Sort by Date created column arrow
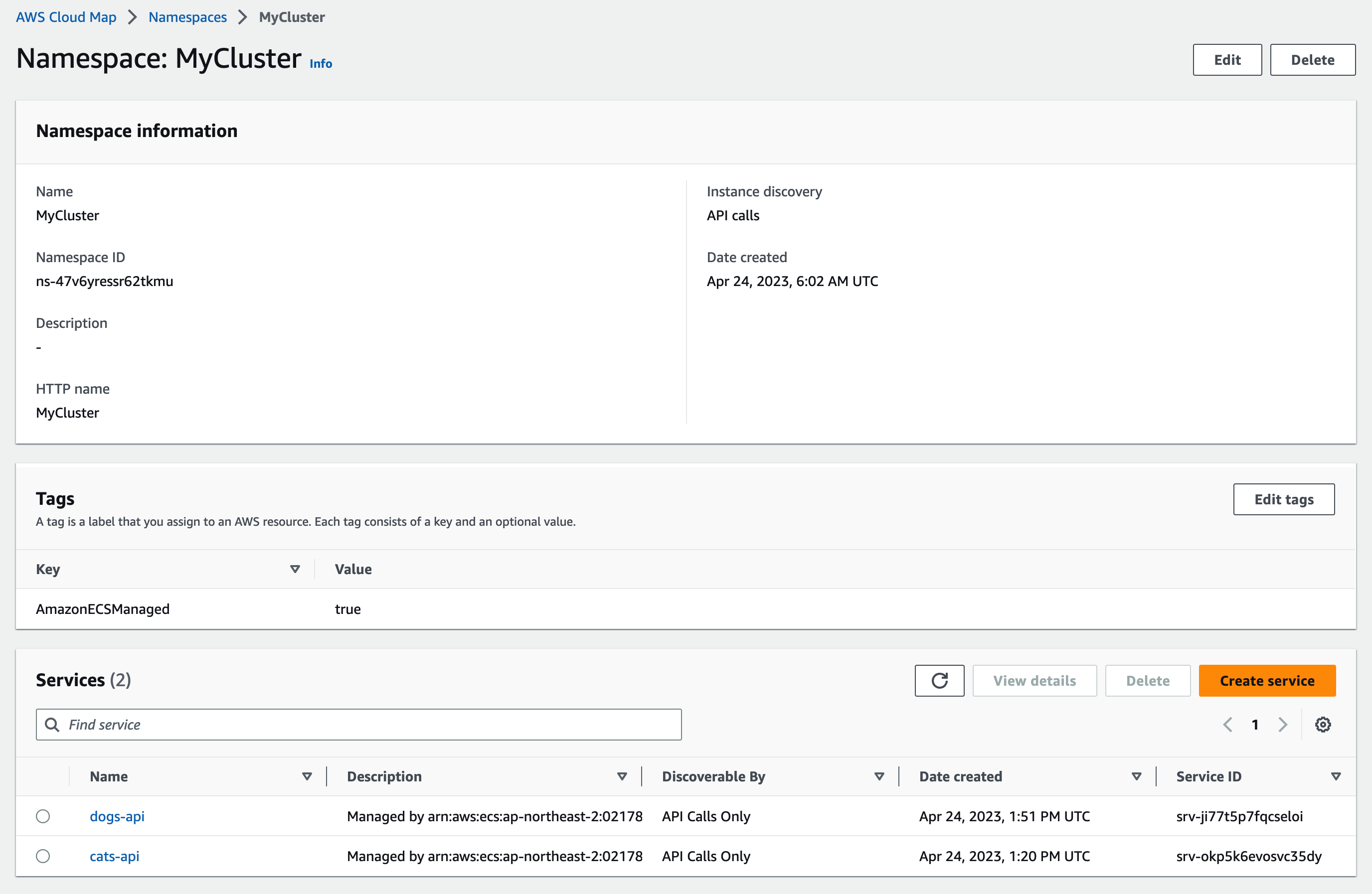1372x894 pixels. point(1136,776)
